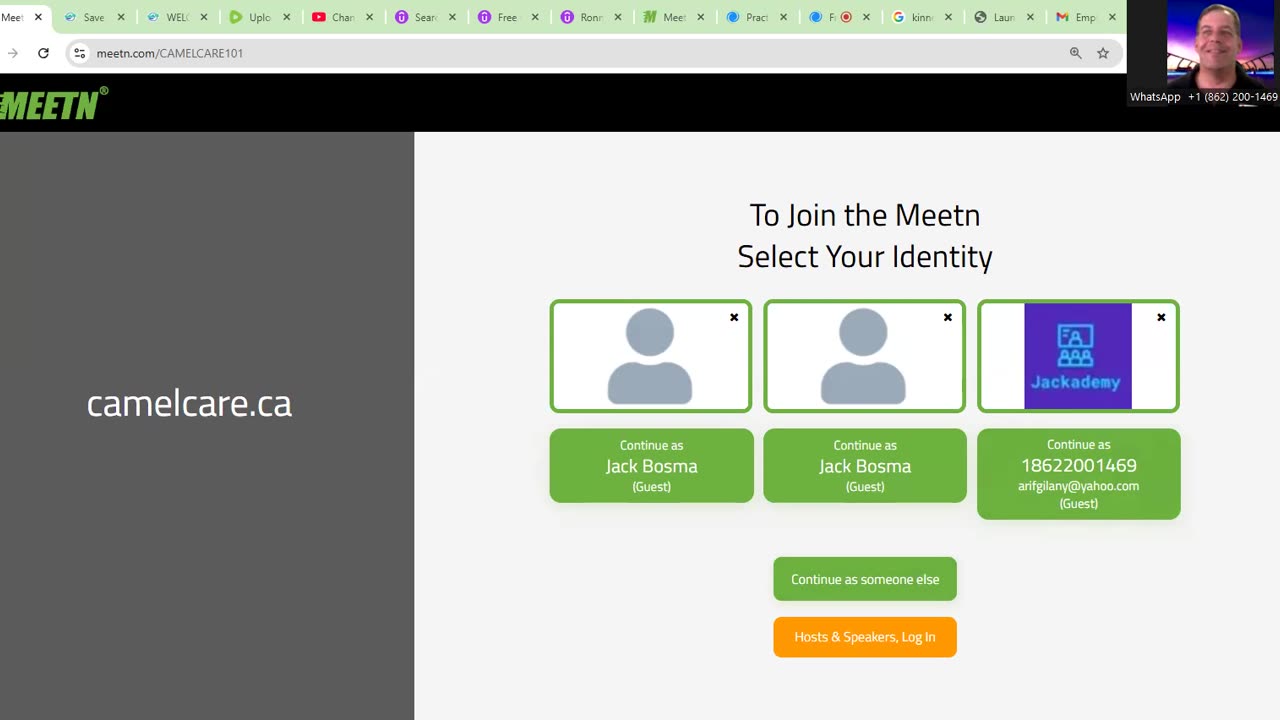This screenshot has width=1280, height=720.
Task: Bookmark this page with the star
Action: (1103, 53)
